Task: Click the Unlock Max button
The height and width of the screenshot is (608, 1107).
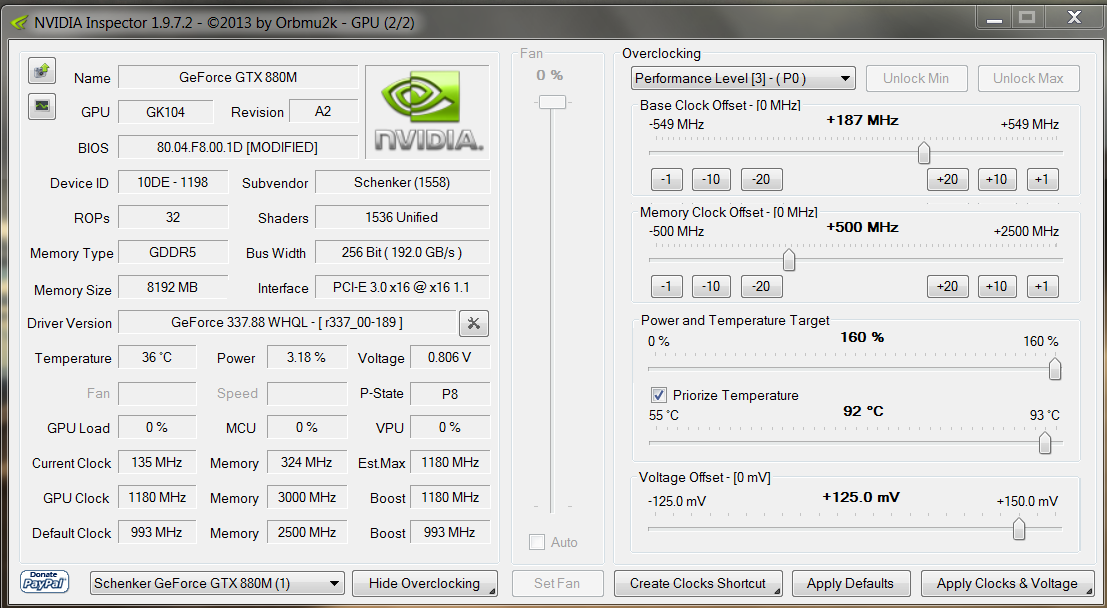Action: click(x=1029, y=78)
